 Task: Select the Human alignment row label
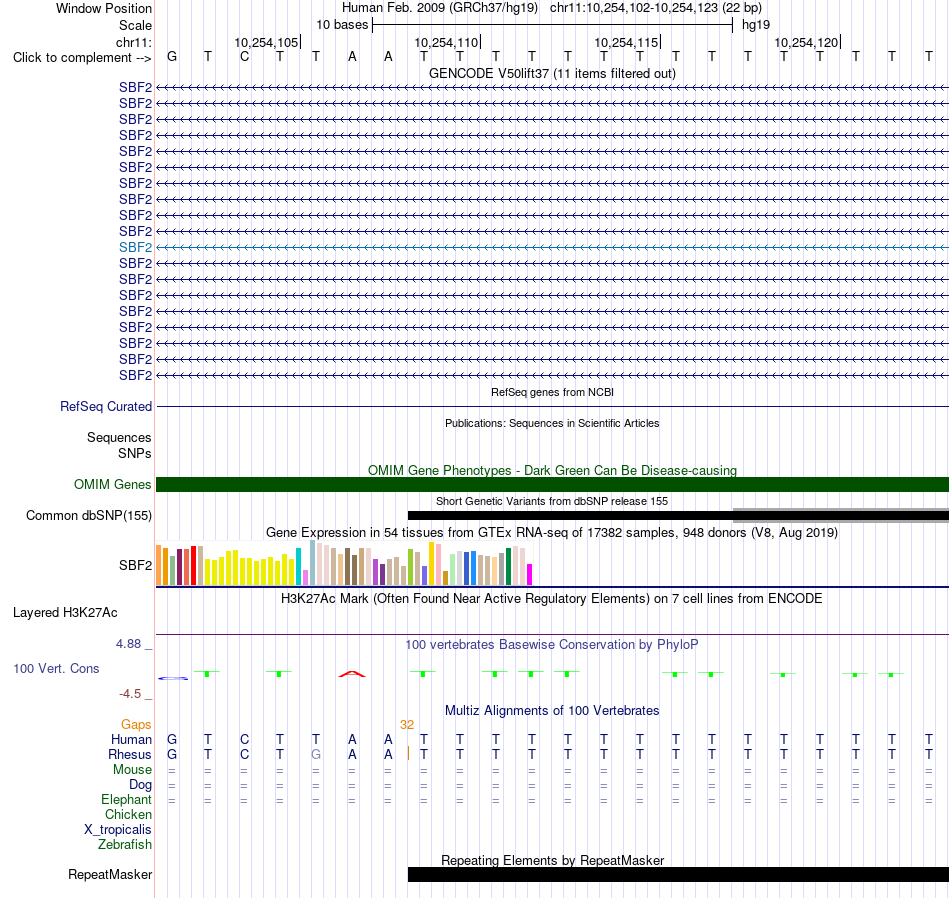tap(131, 739)
